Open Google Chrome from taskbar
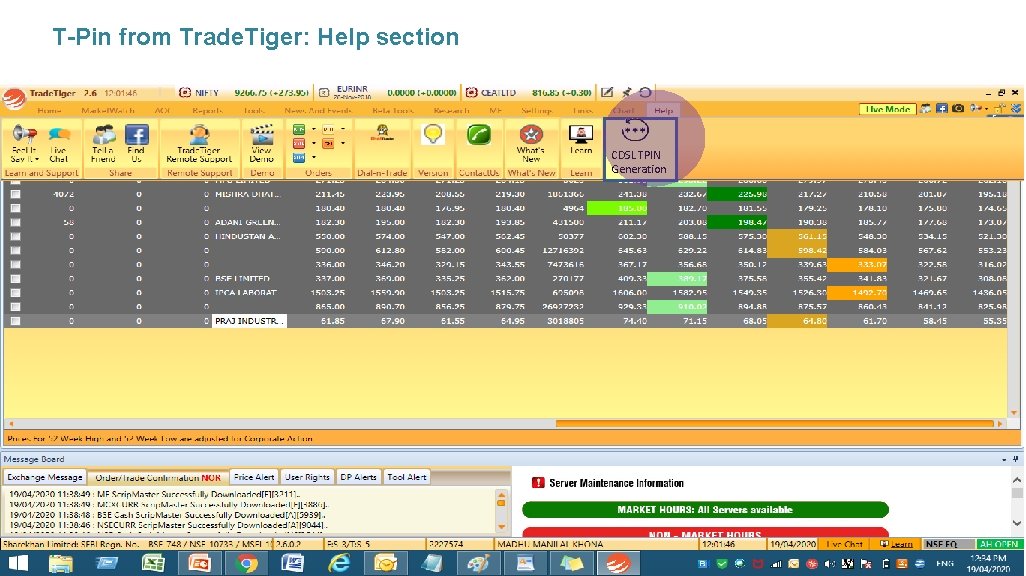 (247, 563)
